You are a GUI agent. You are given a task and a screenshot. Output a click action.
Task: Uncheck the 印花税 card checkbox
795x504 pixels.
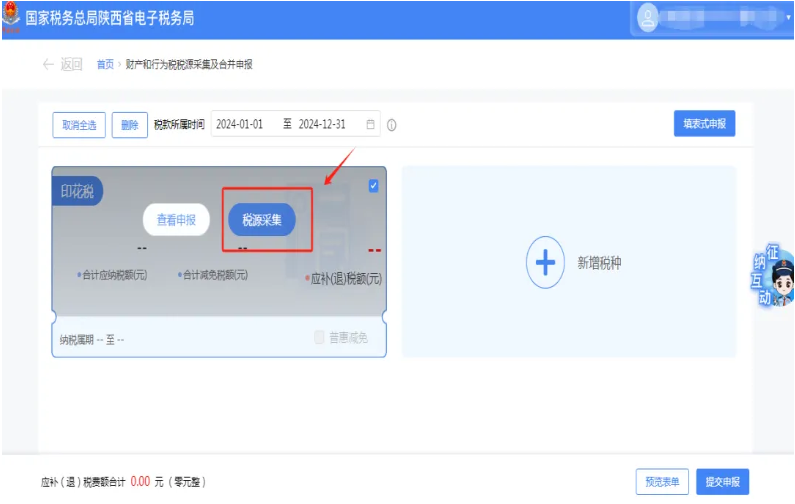(374, 185)
